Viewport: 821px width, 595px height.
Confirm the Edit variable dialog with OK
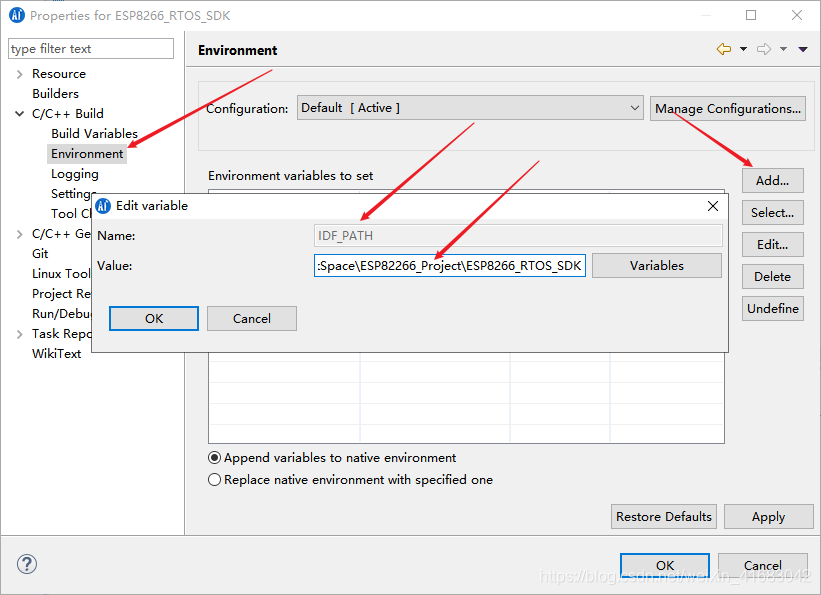(x=153, y=318)
